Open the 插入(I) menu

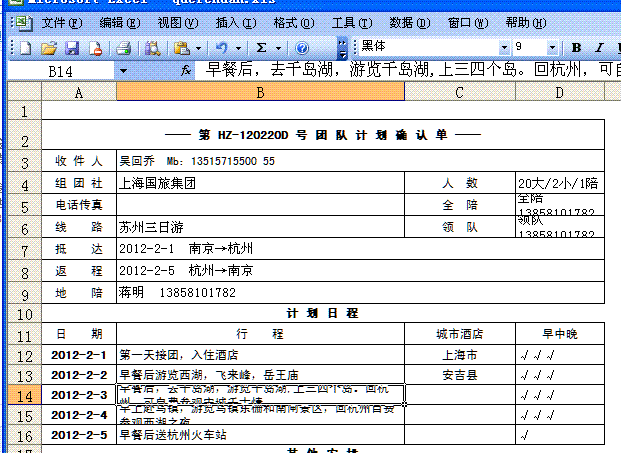236,23
